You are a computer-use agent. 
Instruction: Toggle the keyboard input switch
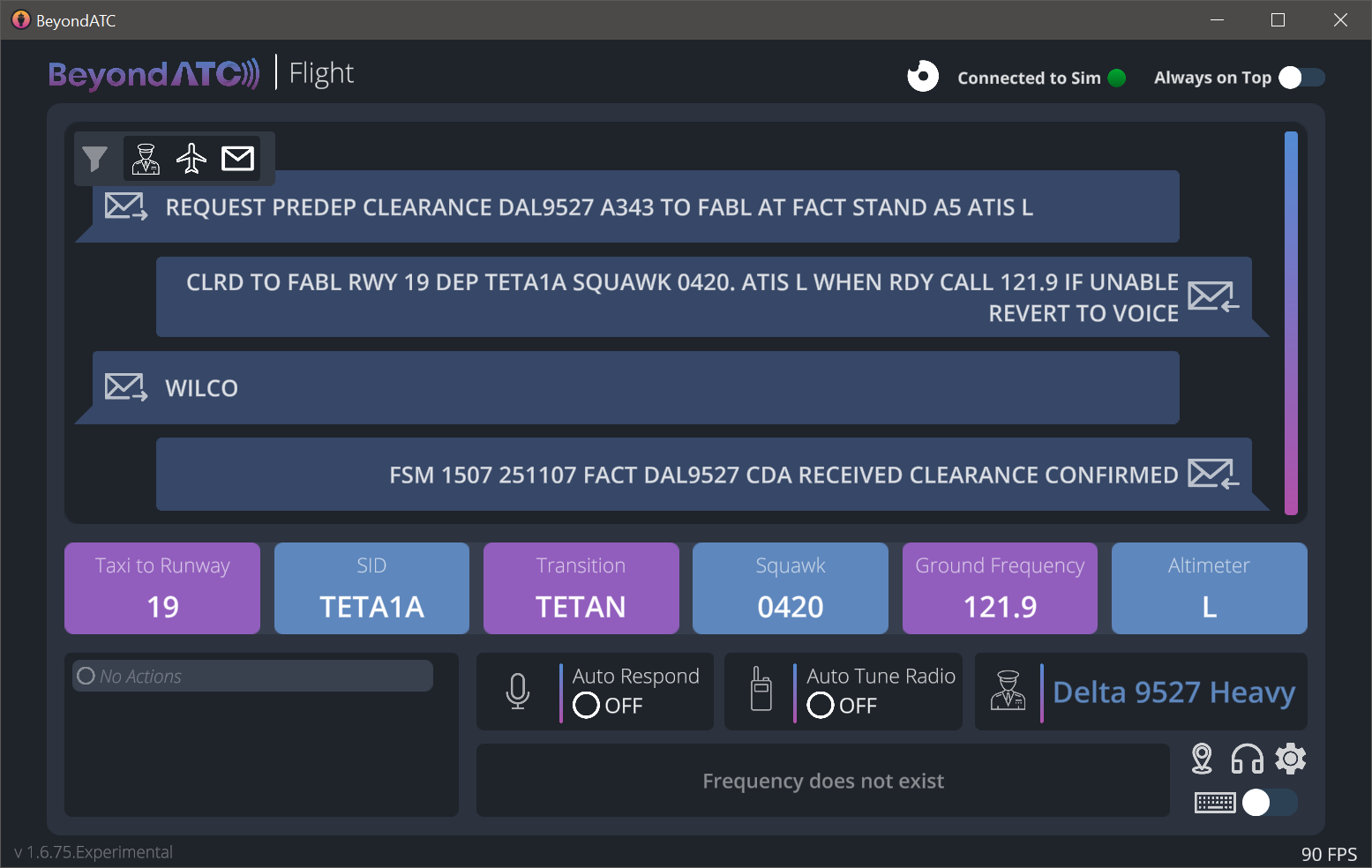pyautogui.click(x=1269, y=803)
